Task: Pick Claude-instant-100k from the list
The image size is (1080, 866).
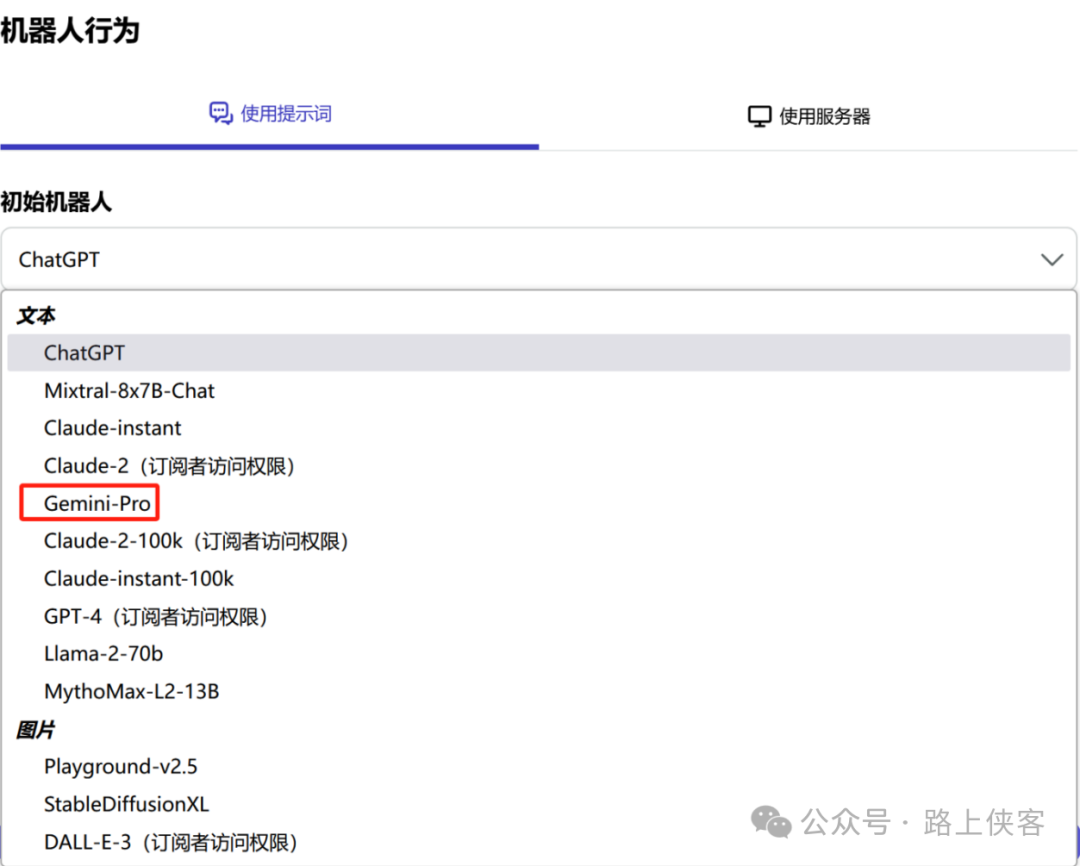Action: 539,579
